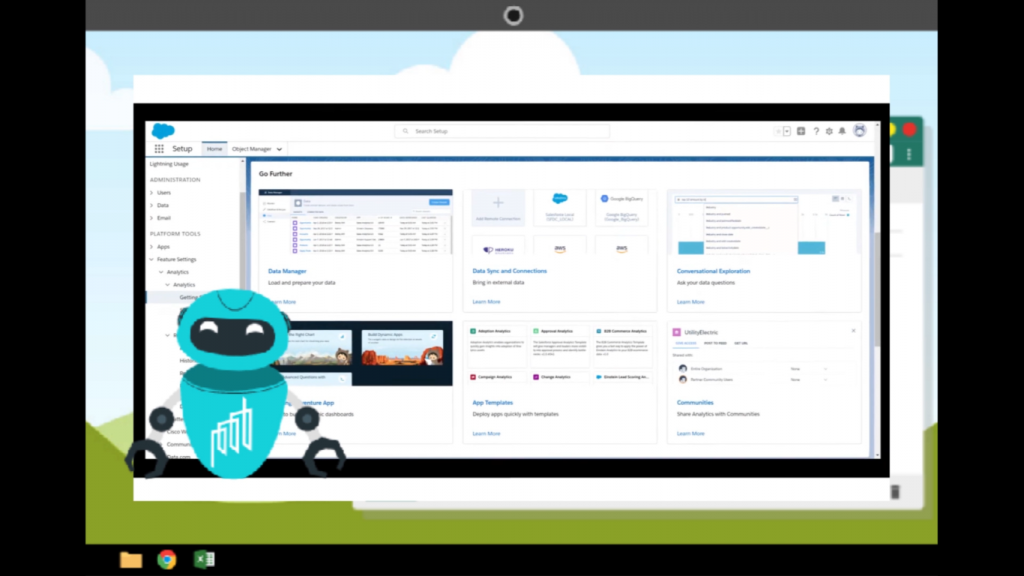Viewport: 1024px width, 576px height.
Task: Expand the Data tree node
Action: (x=152, y=205)
